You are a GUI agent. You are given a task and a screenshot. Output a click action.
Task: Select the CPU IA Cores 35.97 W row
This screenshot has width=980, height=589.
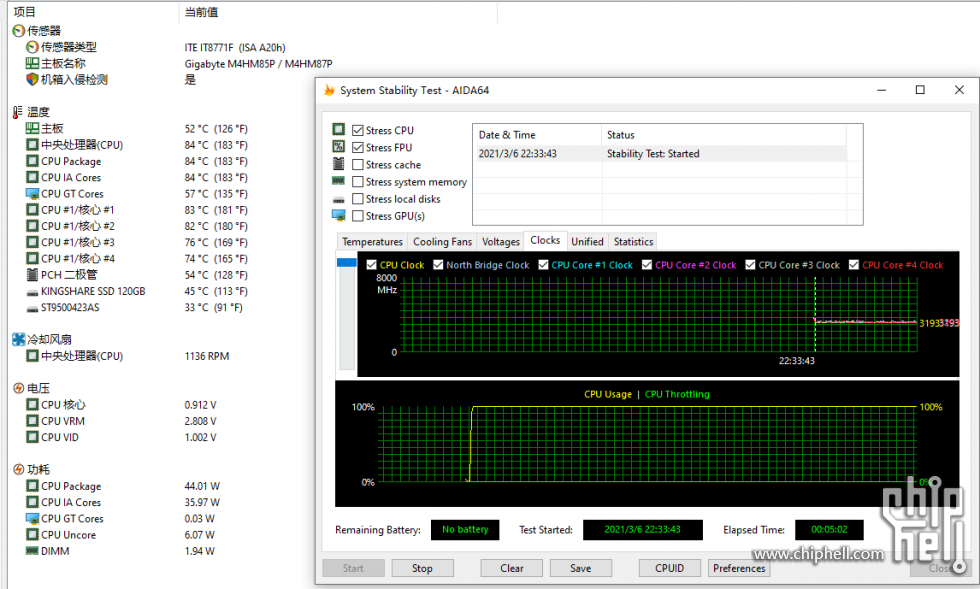click(x=124, y=502)
